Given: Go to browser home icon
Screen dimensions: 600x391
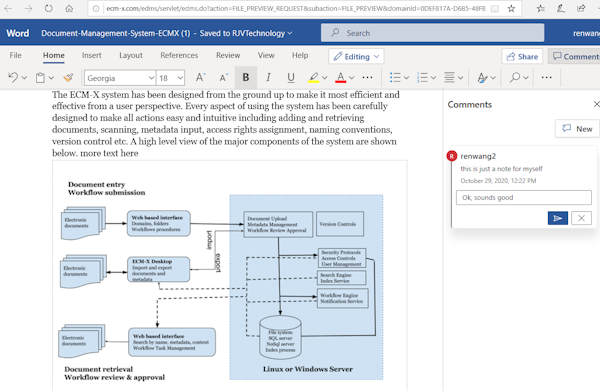Looking at the screenshot, I should (69, 8).
